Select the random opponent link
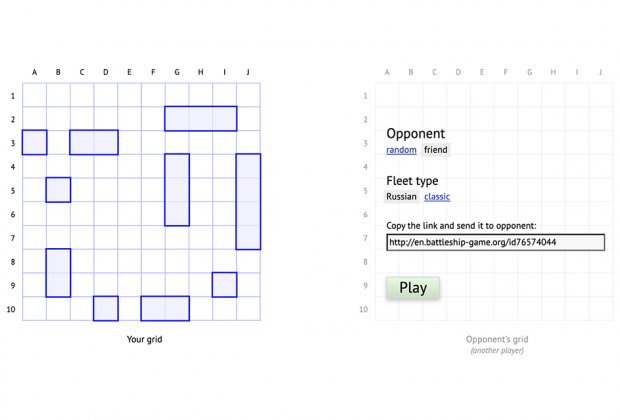 click(401, 150)
